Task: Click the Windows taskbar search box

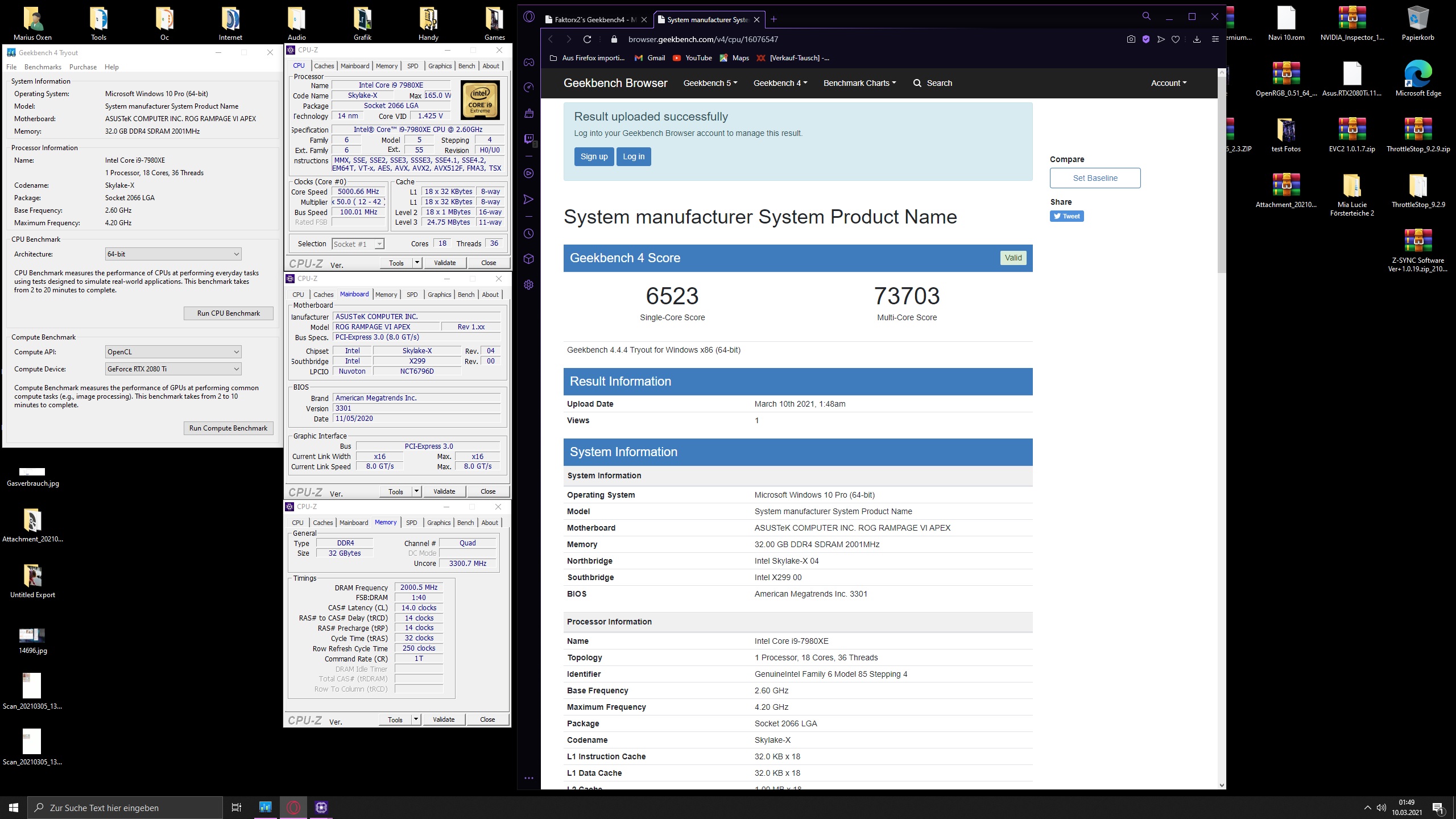Action: 125,808
